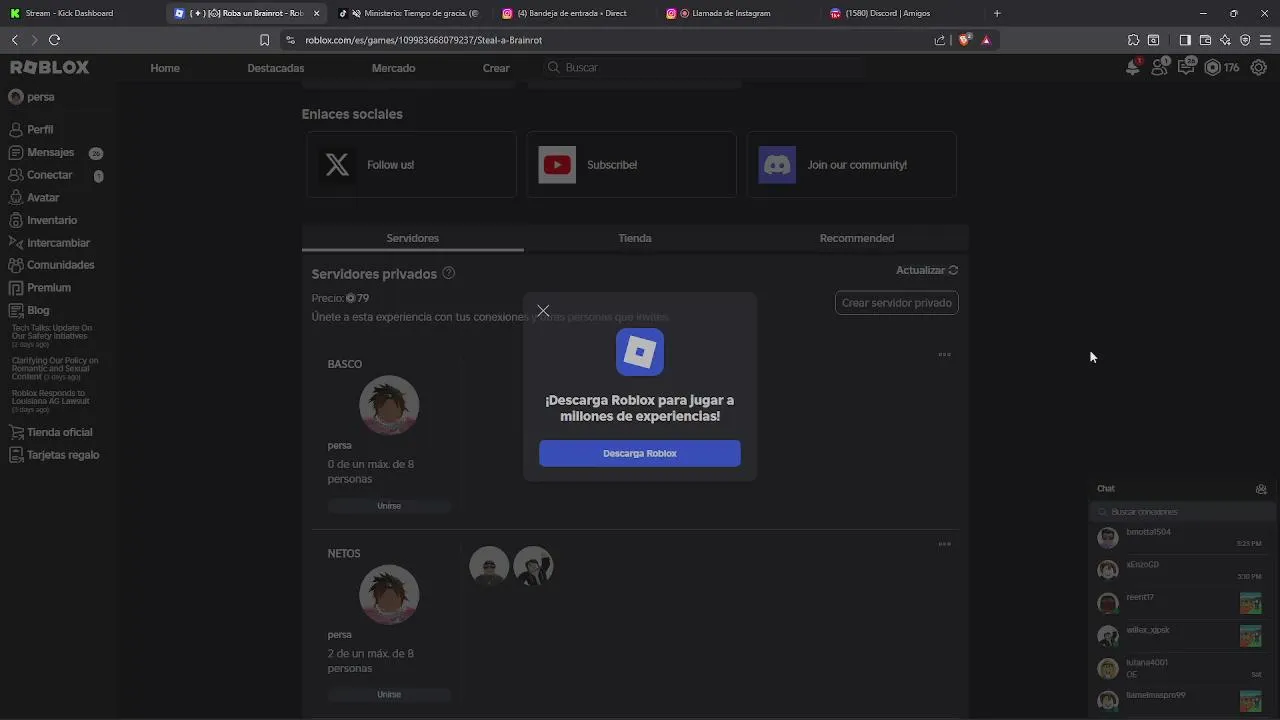Image resolution: width=1280 pixels, height=720 pixels.
Task: Open the Brave VPN shield icon
Action: (x=1245, y=40)
